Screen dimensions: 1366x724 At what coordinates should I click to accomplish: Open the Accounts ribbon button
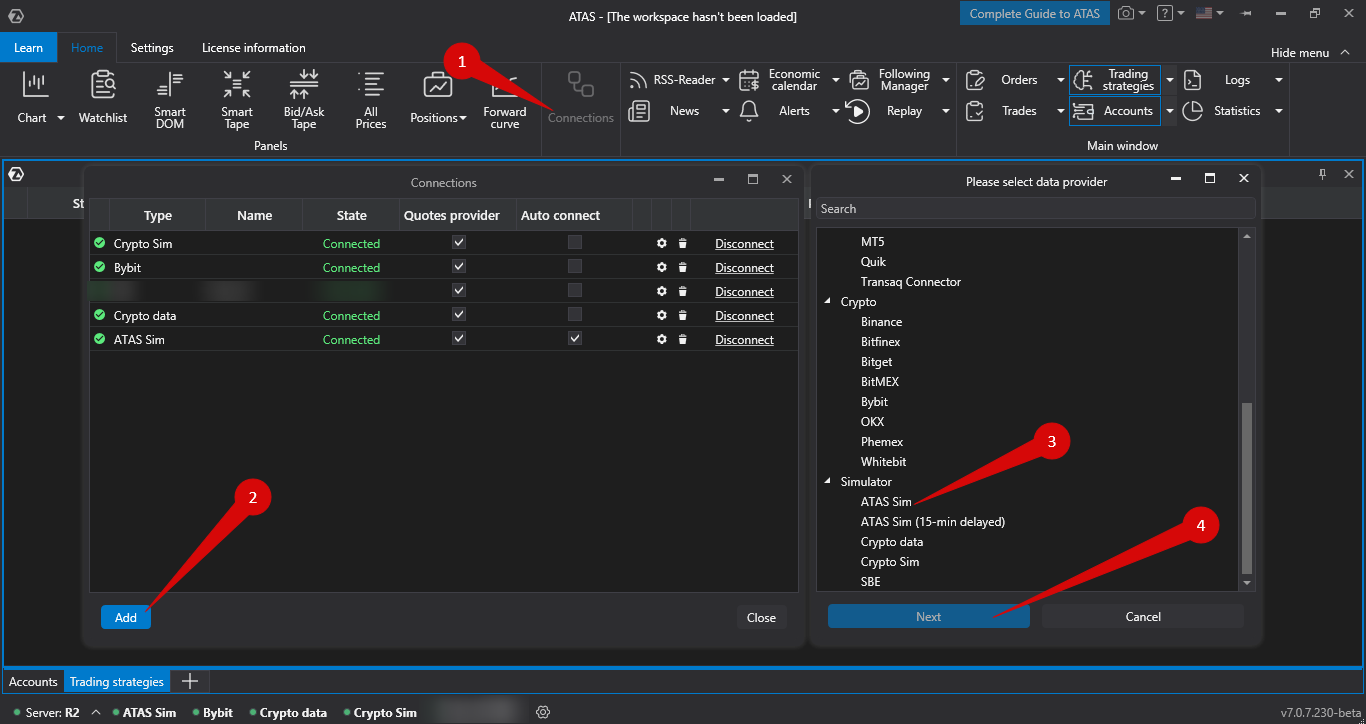1114,111
